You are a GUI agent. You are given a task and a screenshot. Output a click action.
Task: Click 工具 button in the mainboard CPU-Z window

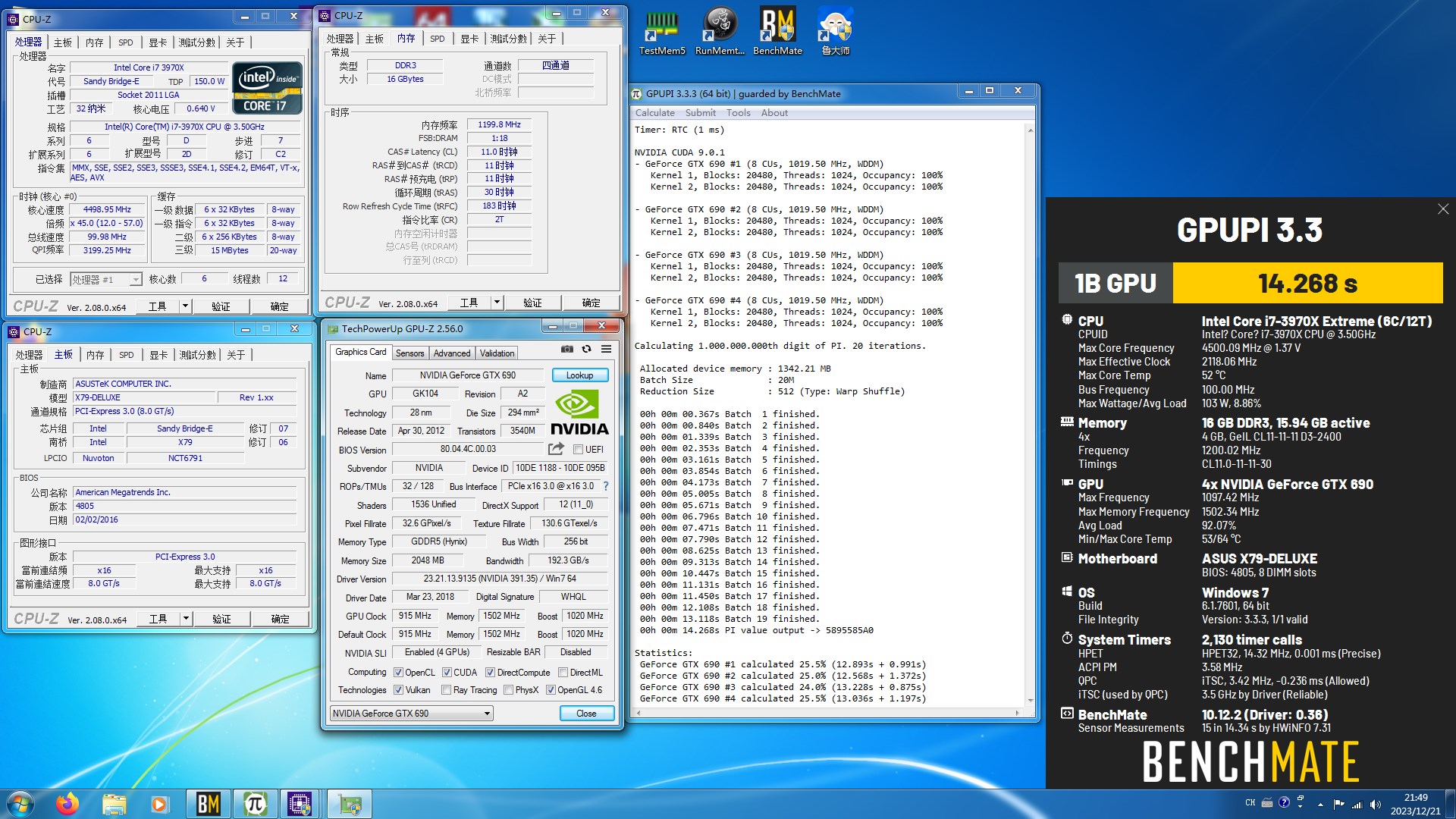pyautogui.click(x=158, y=619)
